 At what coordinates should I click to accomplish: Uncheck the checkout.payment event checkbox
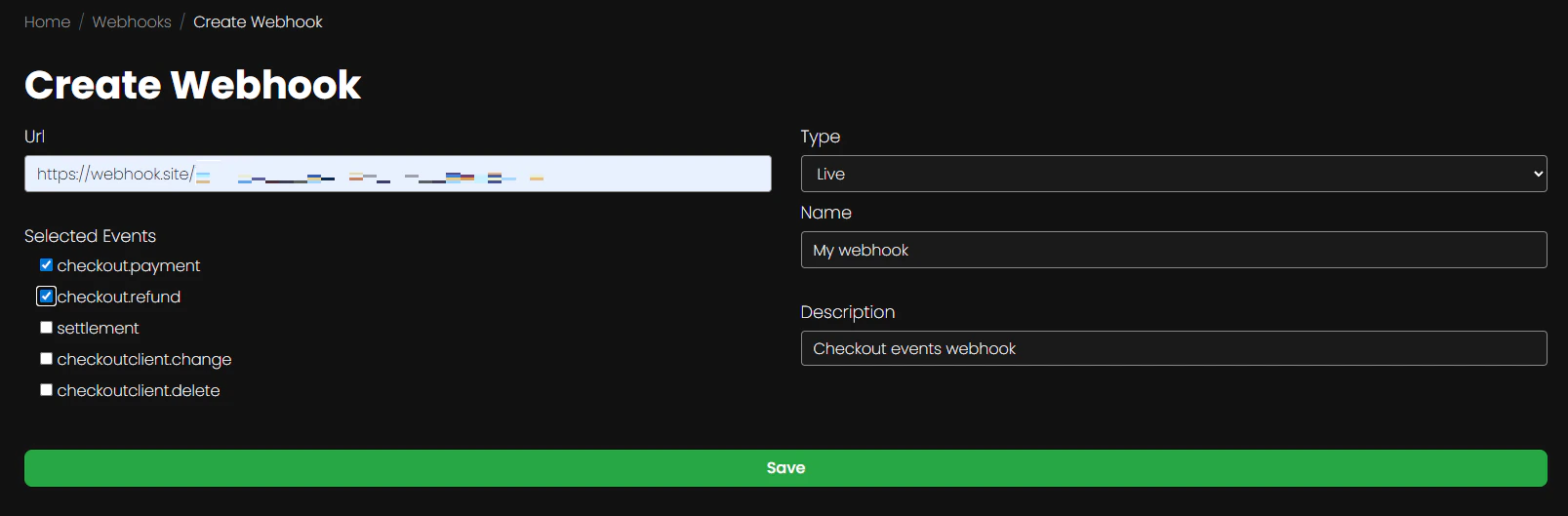tap(46, 265)
